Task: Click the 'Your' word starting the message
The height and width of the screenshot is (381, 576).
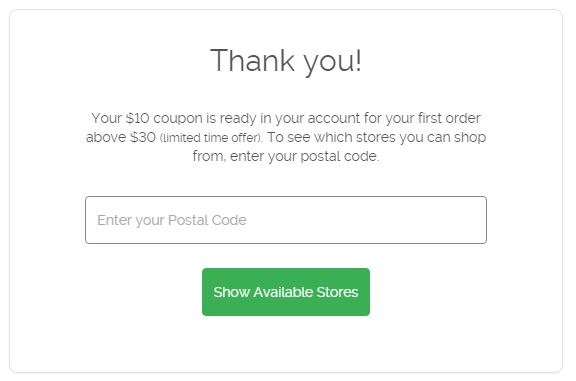Action: (107, 118)
